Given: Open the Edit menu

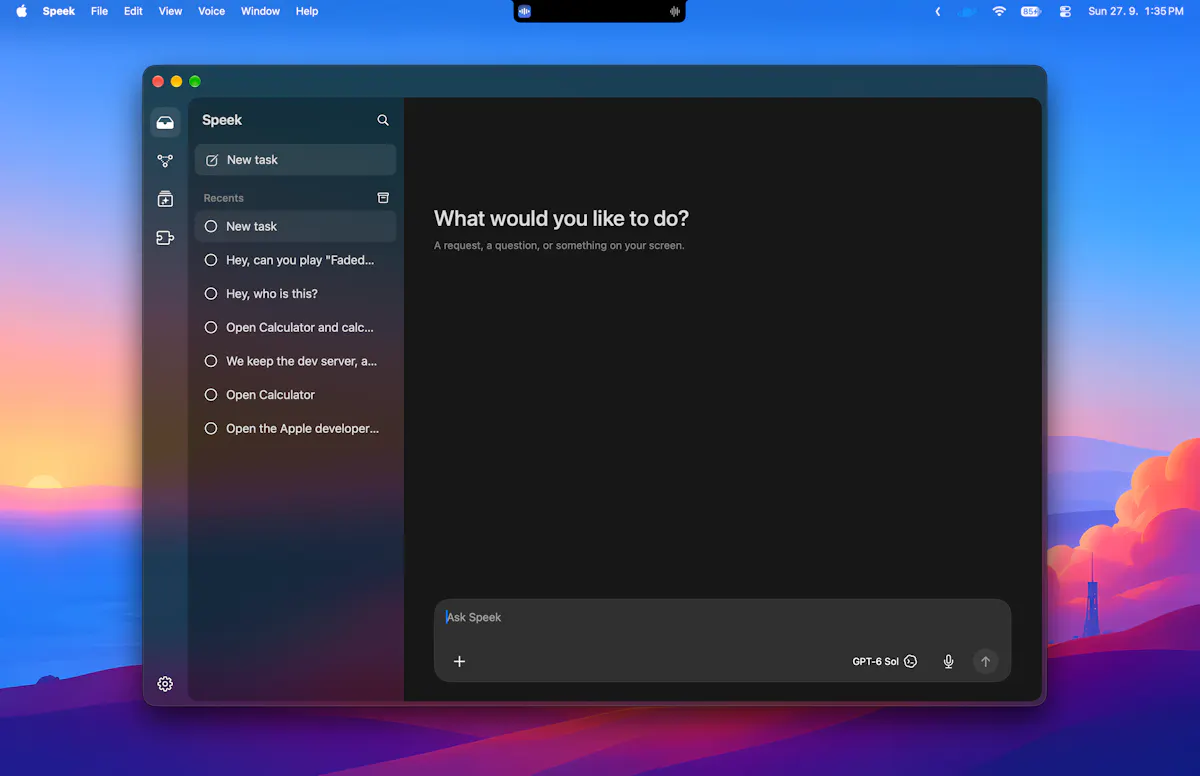Looking at the screenshot, I should [x=133, y=11].
